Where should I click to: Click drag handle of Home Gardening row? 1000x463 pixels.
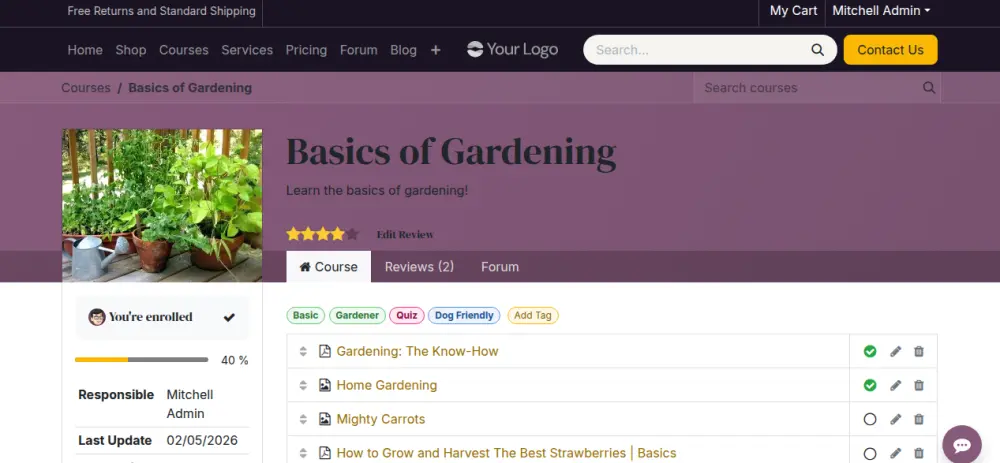click(x=304, y=385)
